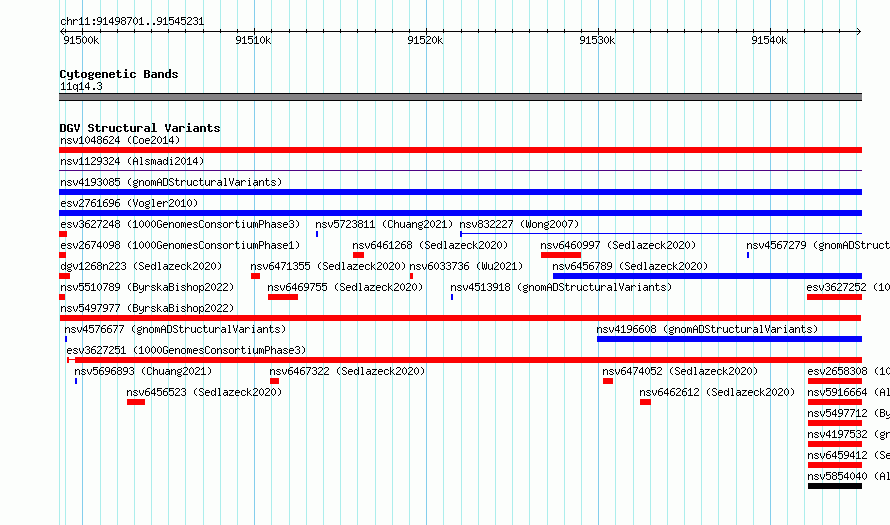The image size is (890, 525).
Task: Select the red nsv1048624 variant bar
Action: tap(460, 150)
